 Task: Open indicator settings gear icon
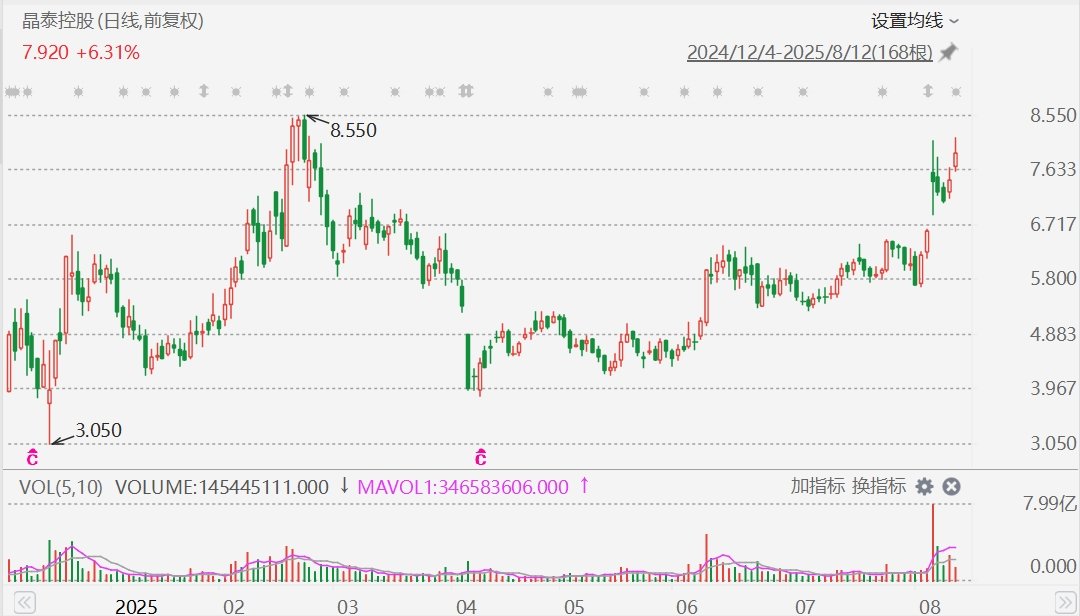[924, 486]
